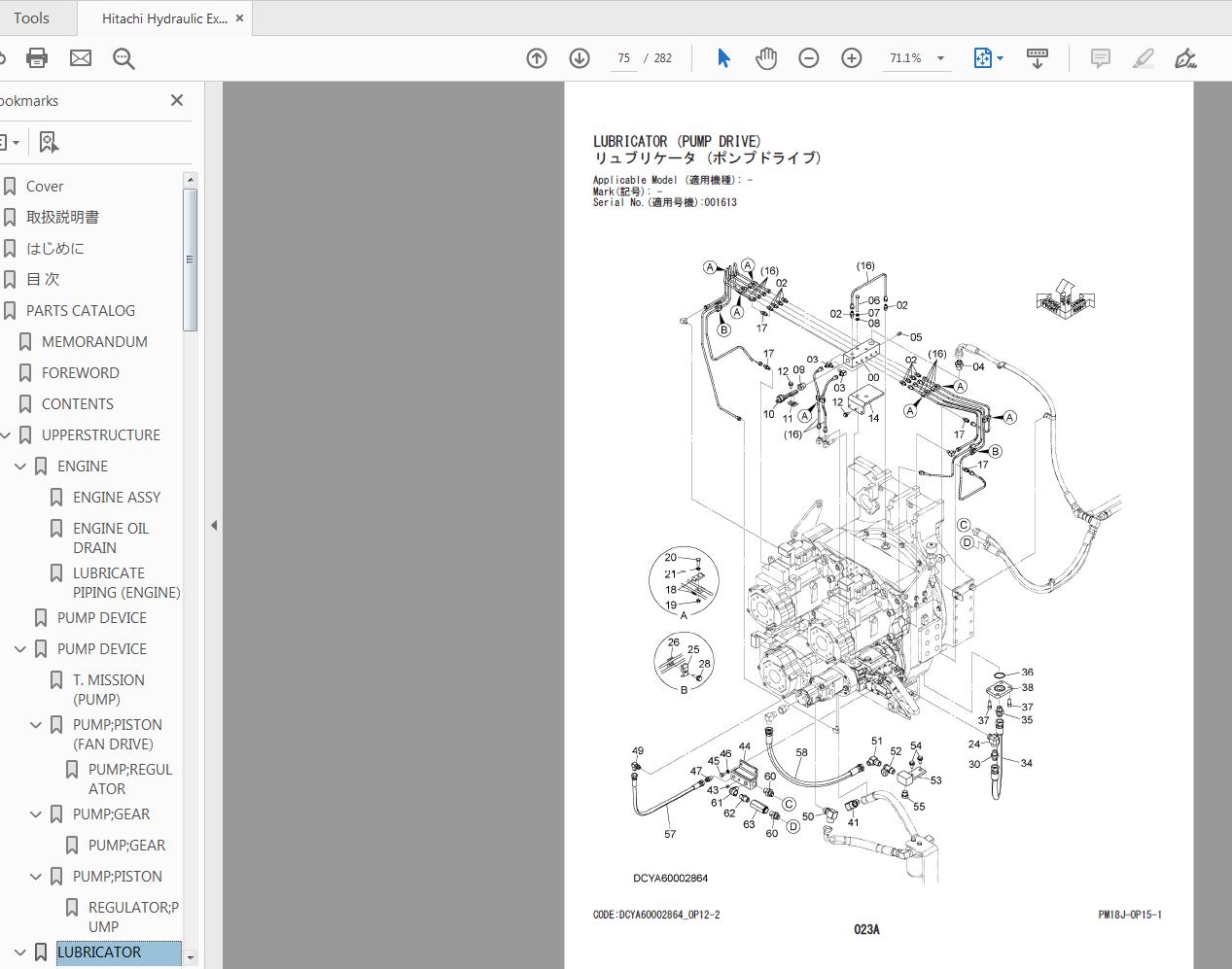Jump to the next page with down arrow button

tap(579, 58)
